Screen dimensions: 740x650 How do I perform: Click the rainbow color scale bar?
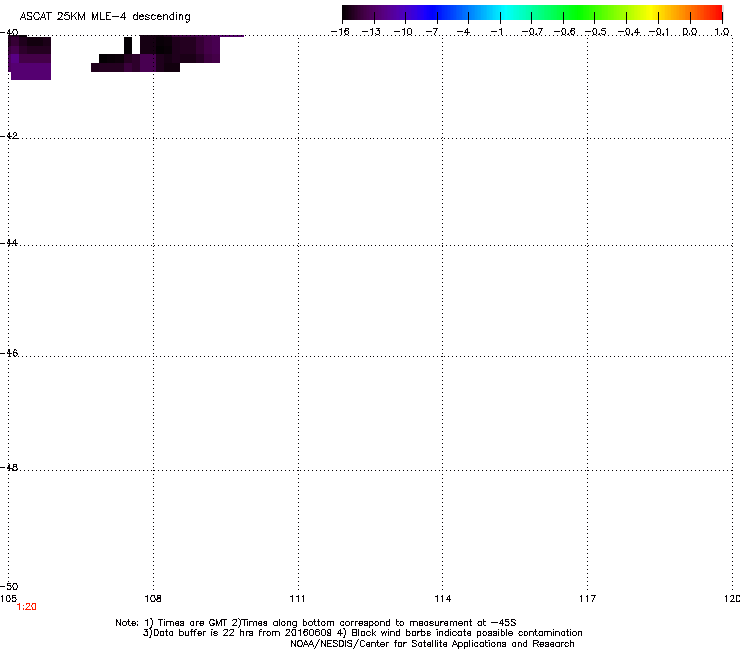click(532, 12)
